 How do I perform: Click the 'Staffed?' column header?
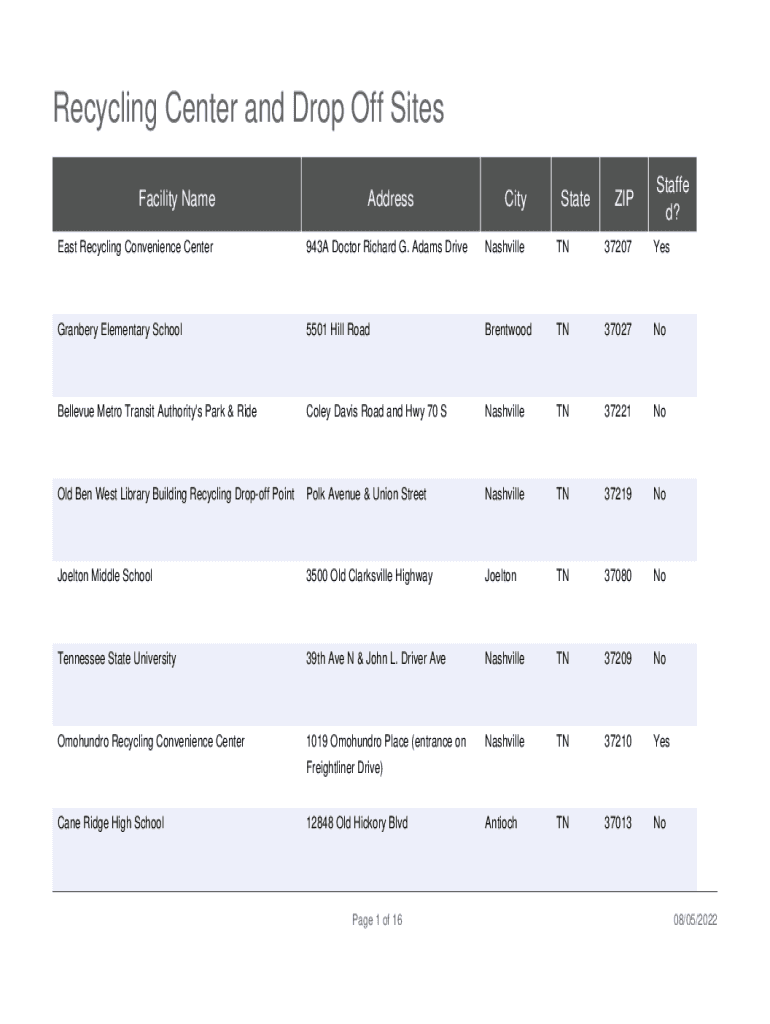click(672, 199)
